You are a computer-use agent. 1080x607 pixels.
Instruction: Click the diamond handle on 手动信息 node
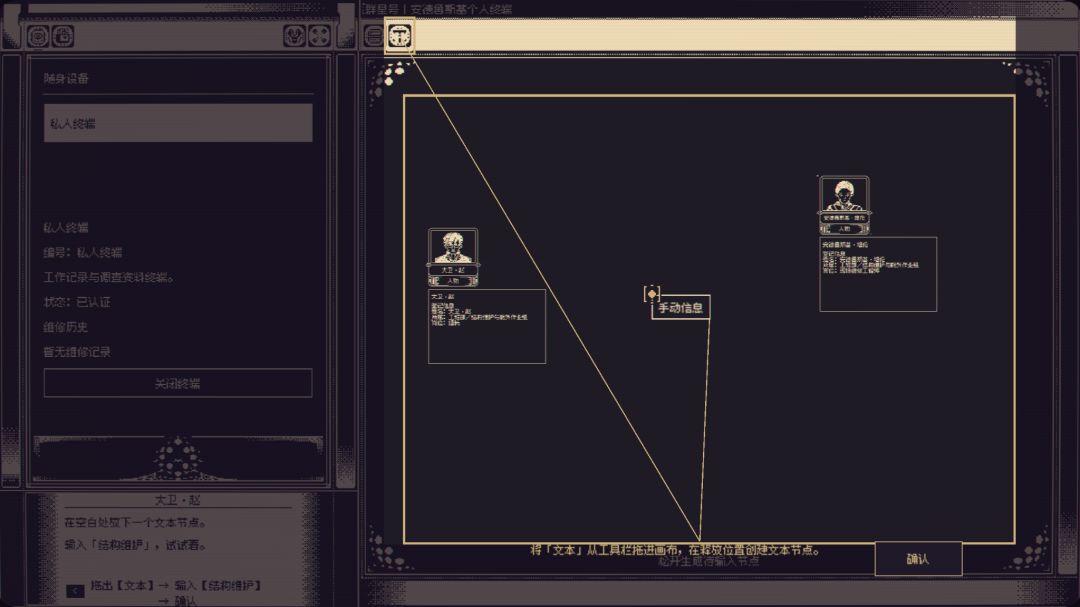[x=652, y=294]
